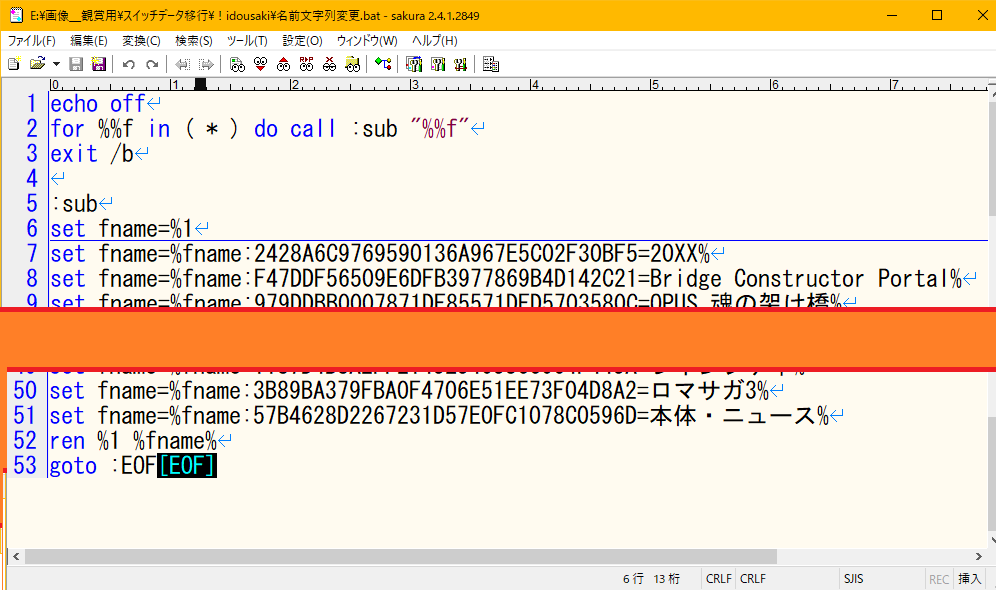Image resolution: width=996 pixels, height=590 pixels.
Task: Open type-specific settings icon
Action: 438,64
